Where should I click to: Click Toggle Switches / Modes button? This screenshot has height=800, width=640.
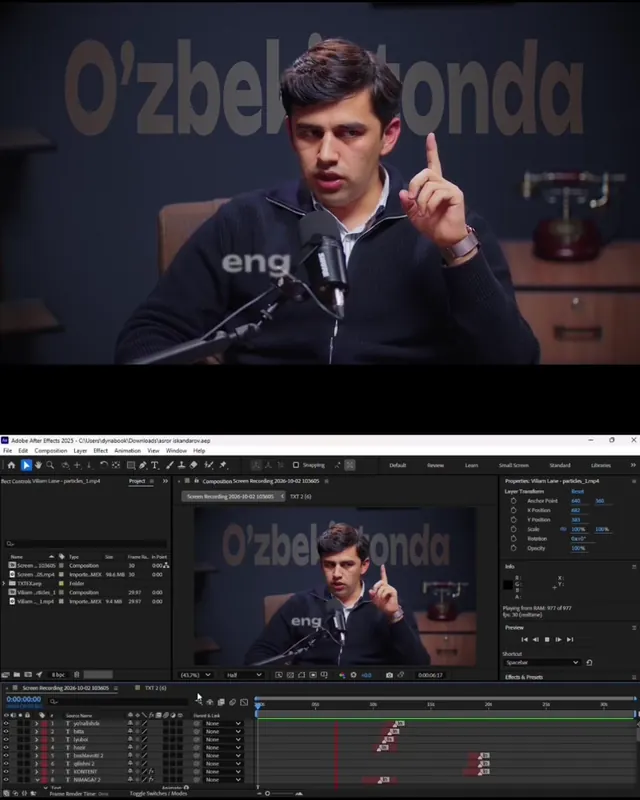[158, 793]
